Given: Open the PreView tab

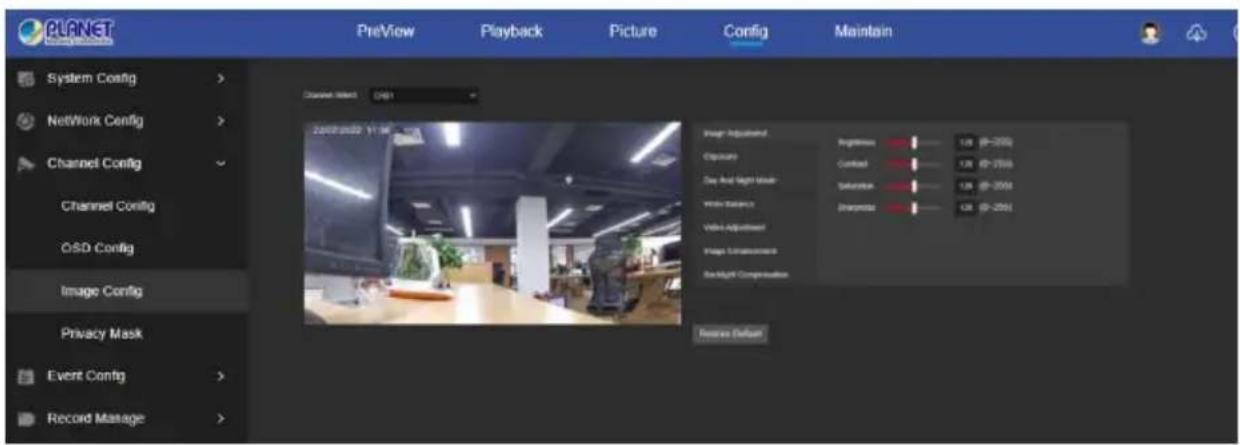Looking at the screenshot, I should 385,32.
